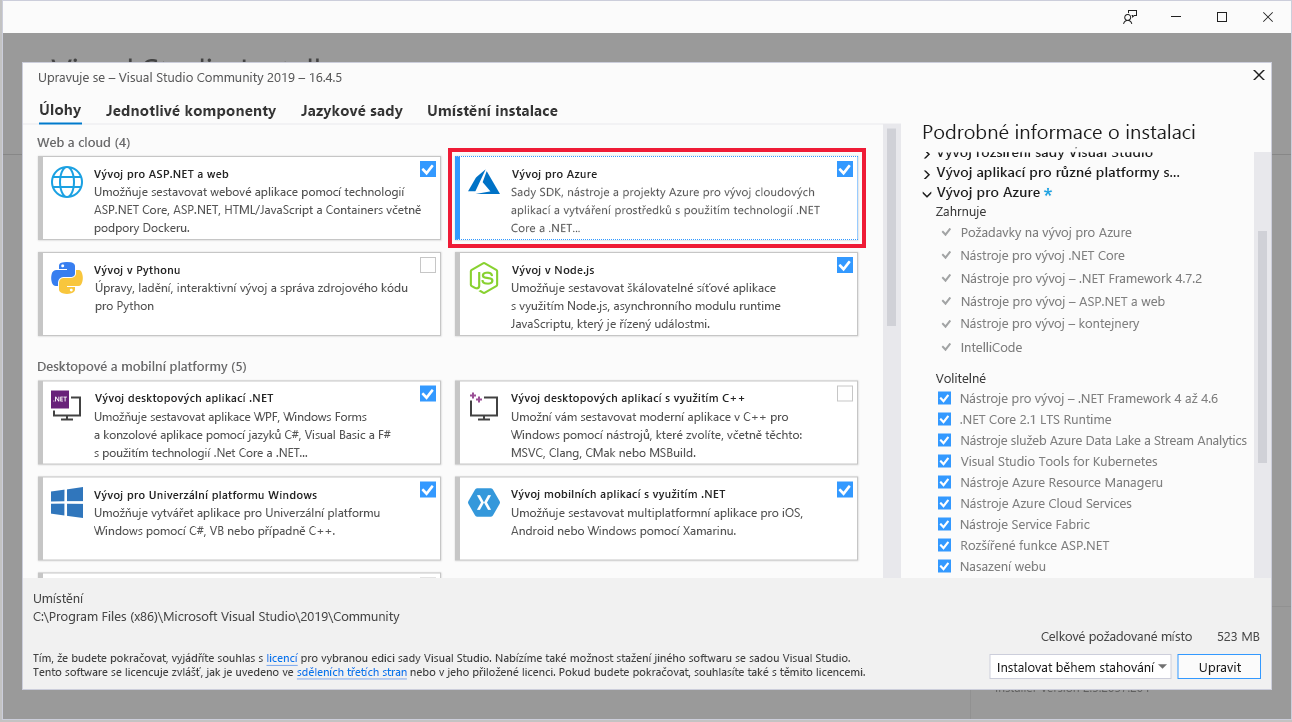Uncheck Nasazení webu option
The image size is (1292, 722).
point(944,566)
